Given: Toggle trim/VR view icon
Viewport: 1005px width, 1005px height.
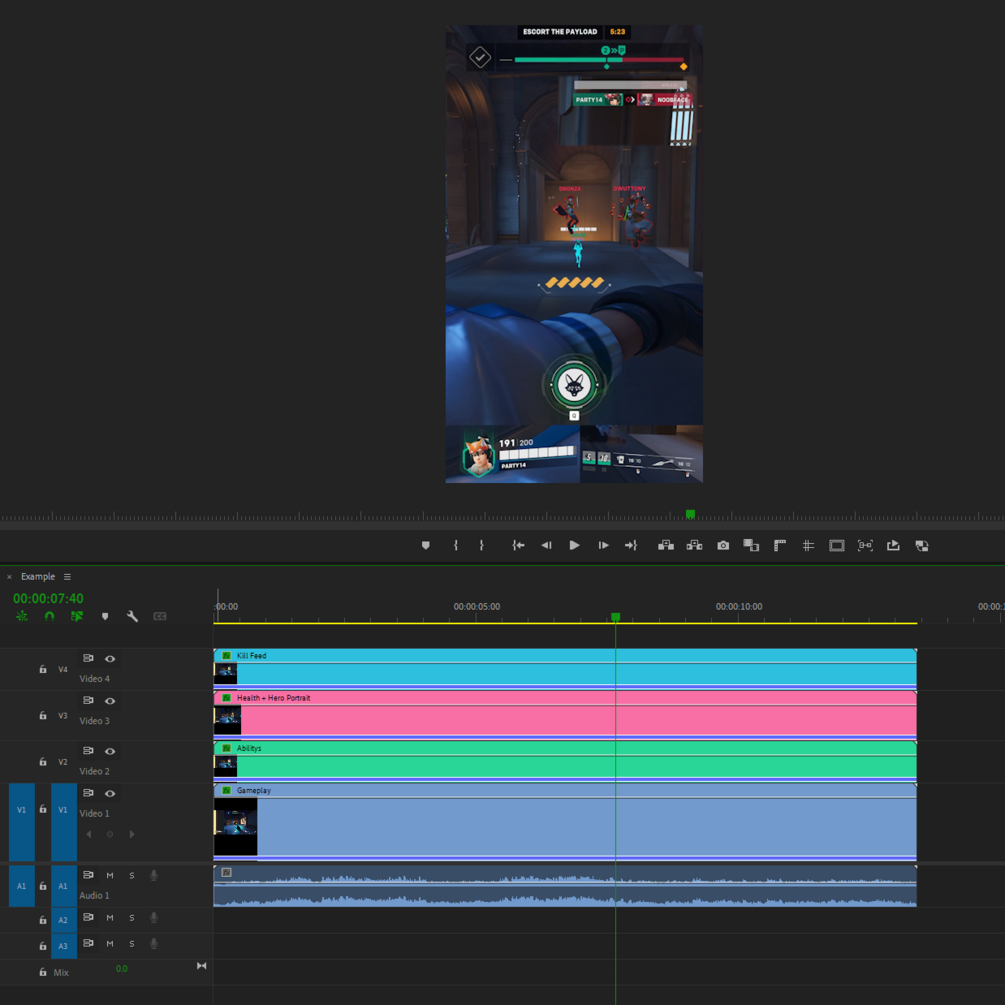Looking at the screenshot, I should pyautogui.click(x=865, y=545).
